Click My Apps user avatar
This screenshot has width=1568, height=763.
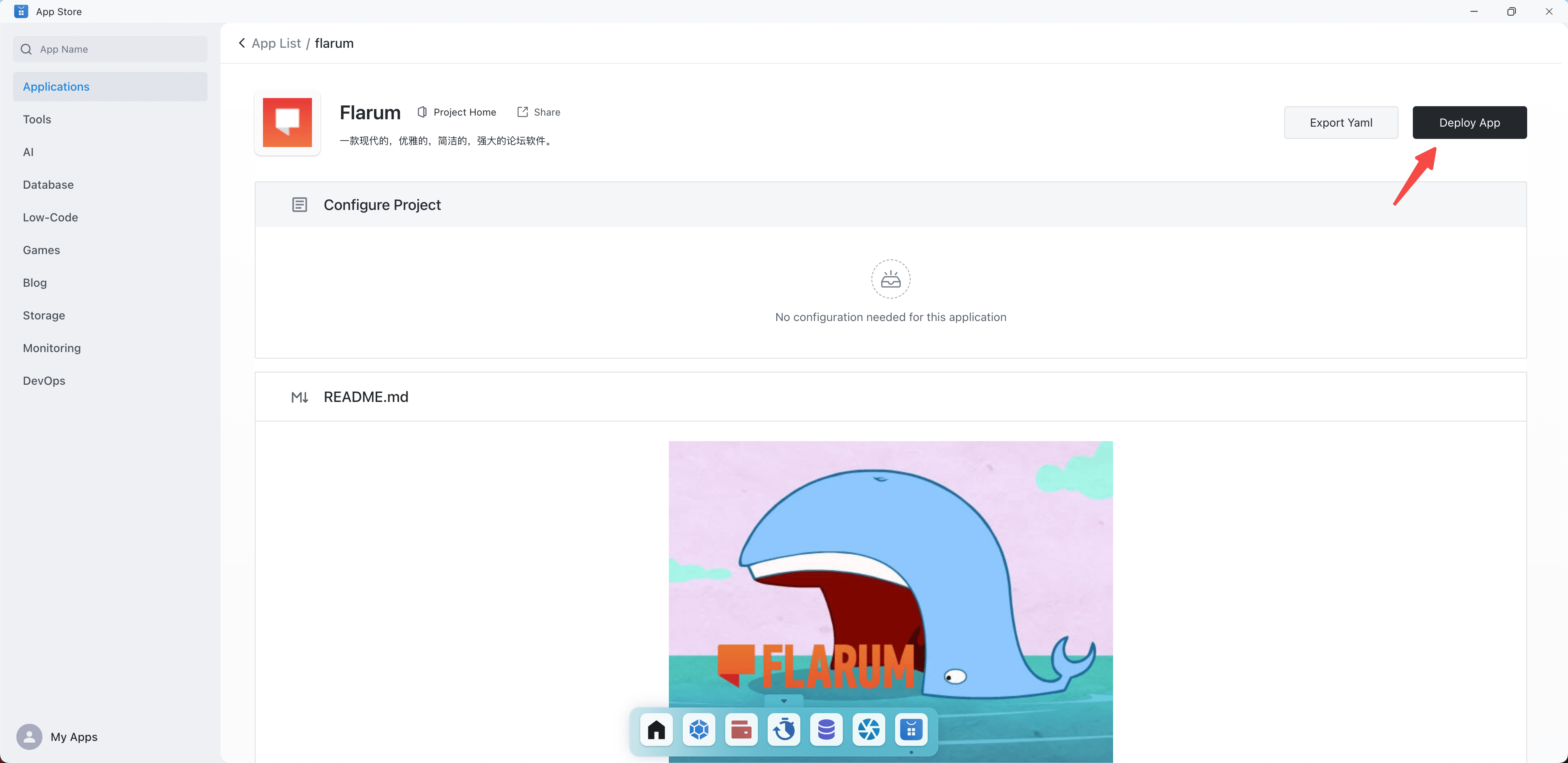[x=29, y=736]
